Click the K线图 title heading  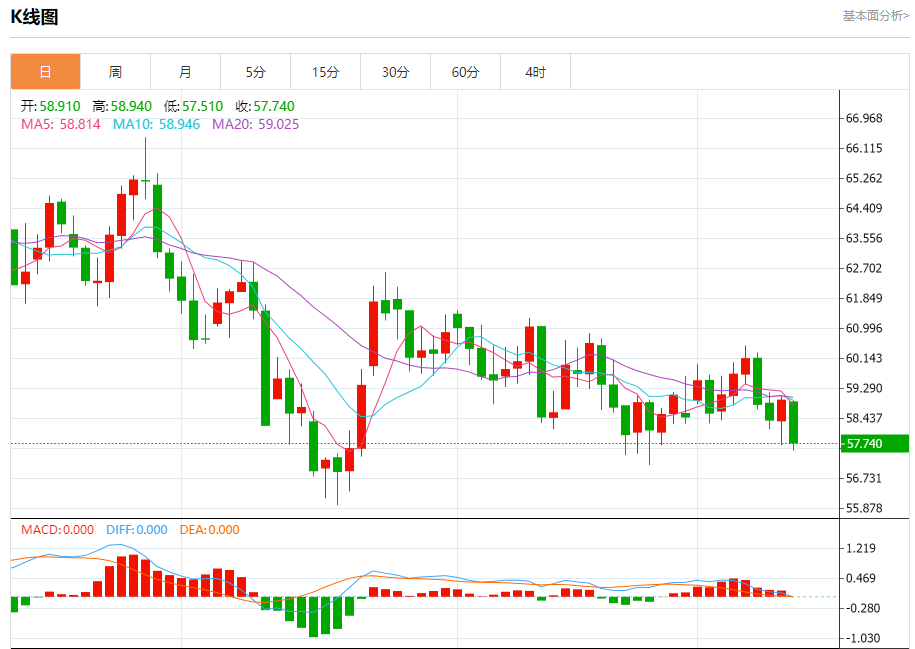(x=34, y=16)
